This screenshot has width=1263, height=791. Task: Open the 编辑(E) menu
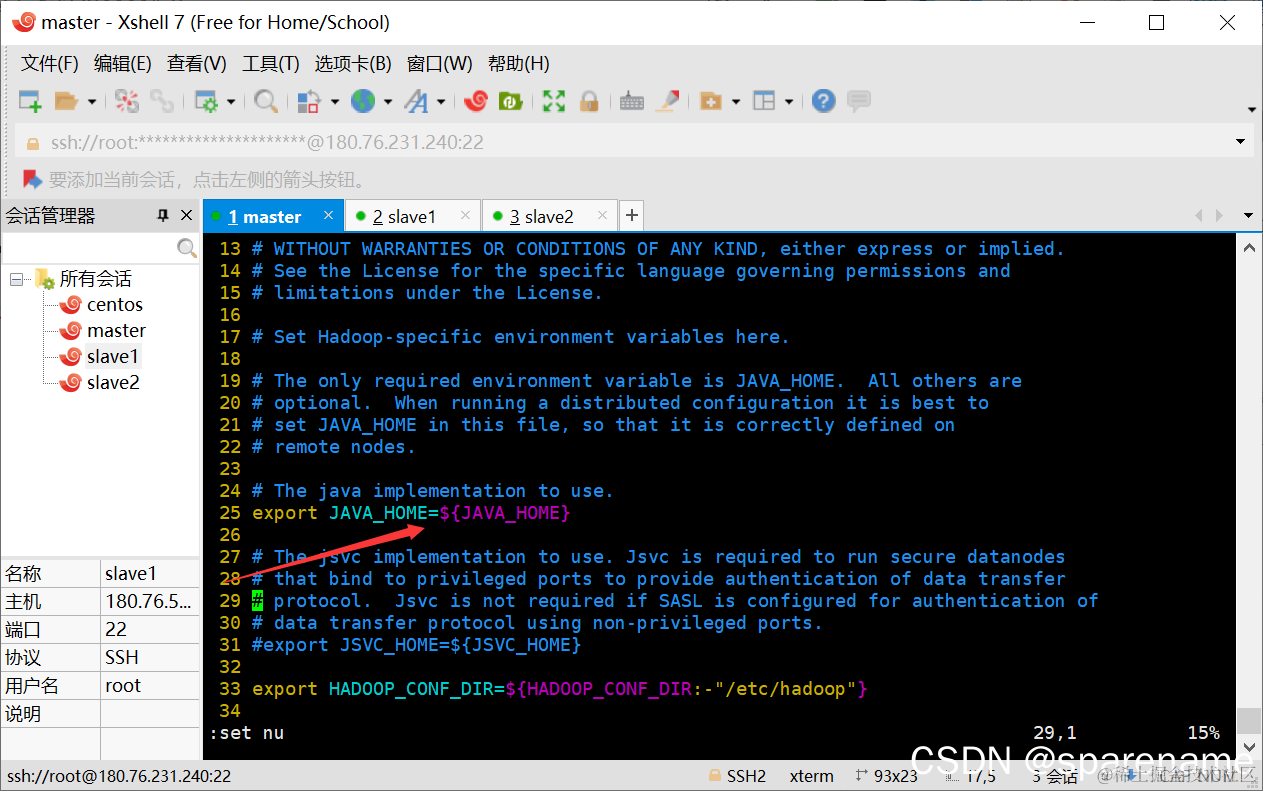123,63
